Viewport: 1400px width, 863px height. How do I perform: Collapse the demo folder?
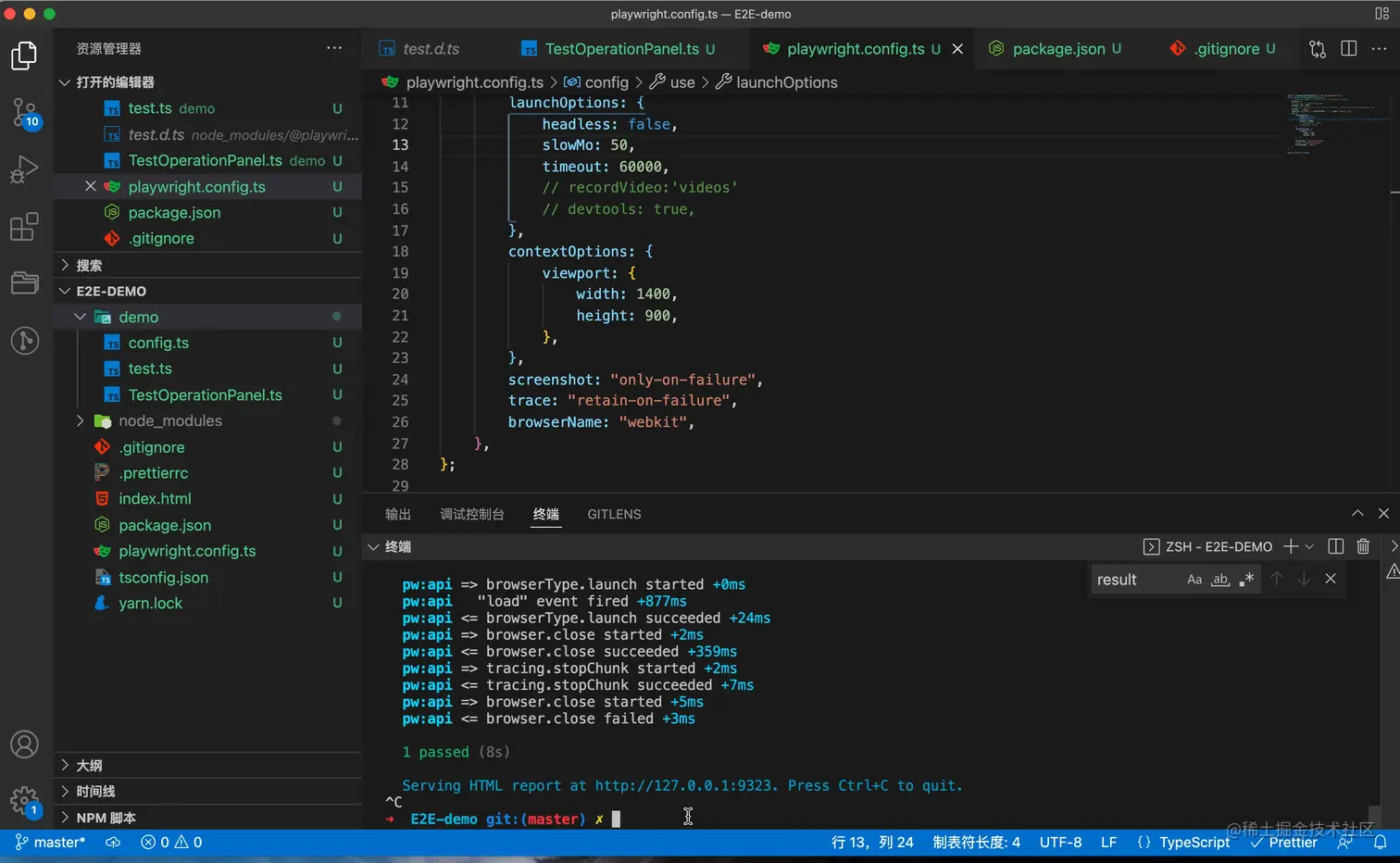coord(138,318)
